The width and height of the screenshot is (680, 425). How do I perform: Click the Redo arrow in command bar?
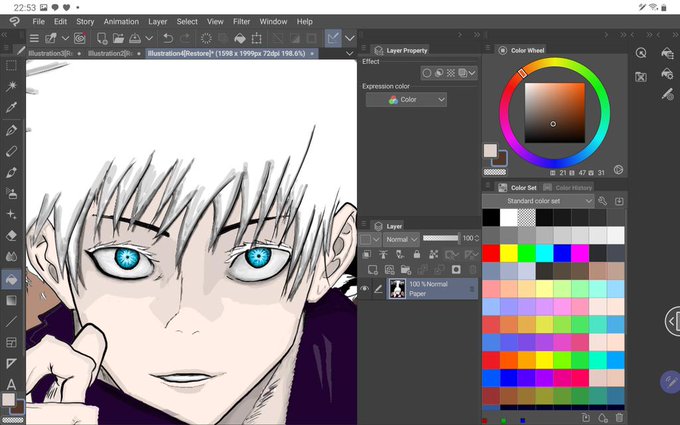click(x=185, y=39)
